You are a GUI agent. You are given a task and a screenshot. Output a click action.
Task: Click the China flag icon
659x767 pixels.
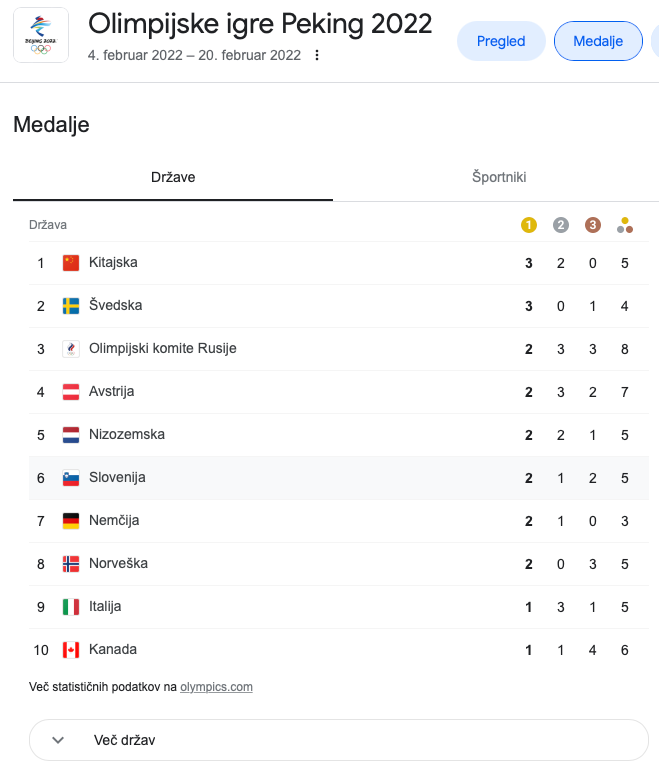pyautogui.click(x=71, y=263)
